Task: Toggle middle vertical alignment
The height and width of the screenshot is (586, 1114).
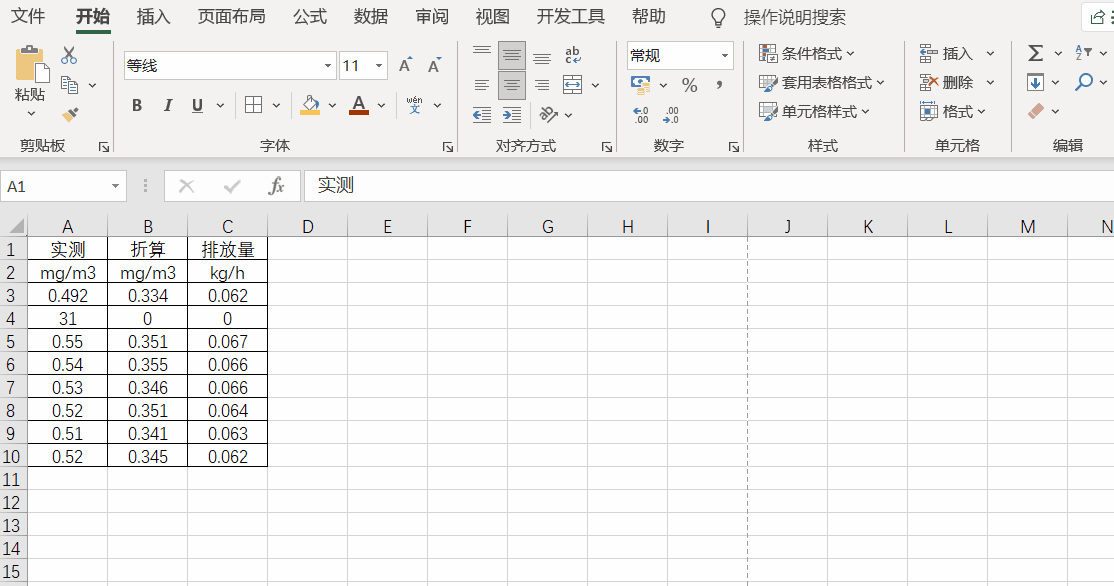Action: [512, 55]
